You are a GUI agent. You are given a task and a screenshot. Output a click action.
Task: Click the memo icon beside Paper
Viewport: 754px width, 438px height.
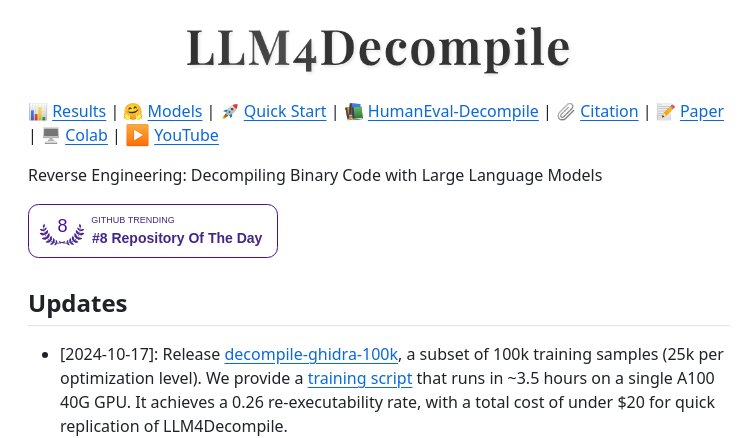click(666, 112)
